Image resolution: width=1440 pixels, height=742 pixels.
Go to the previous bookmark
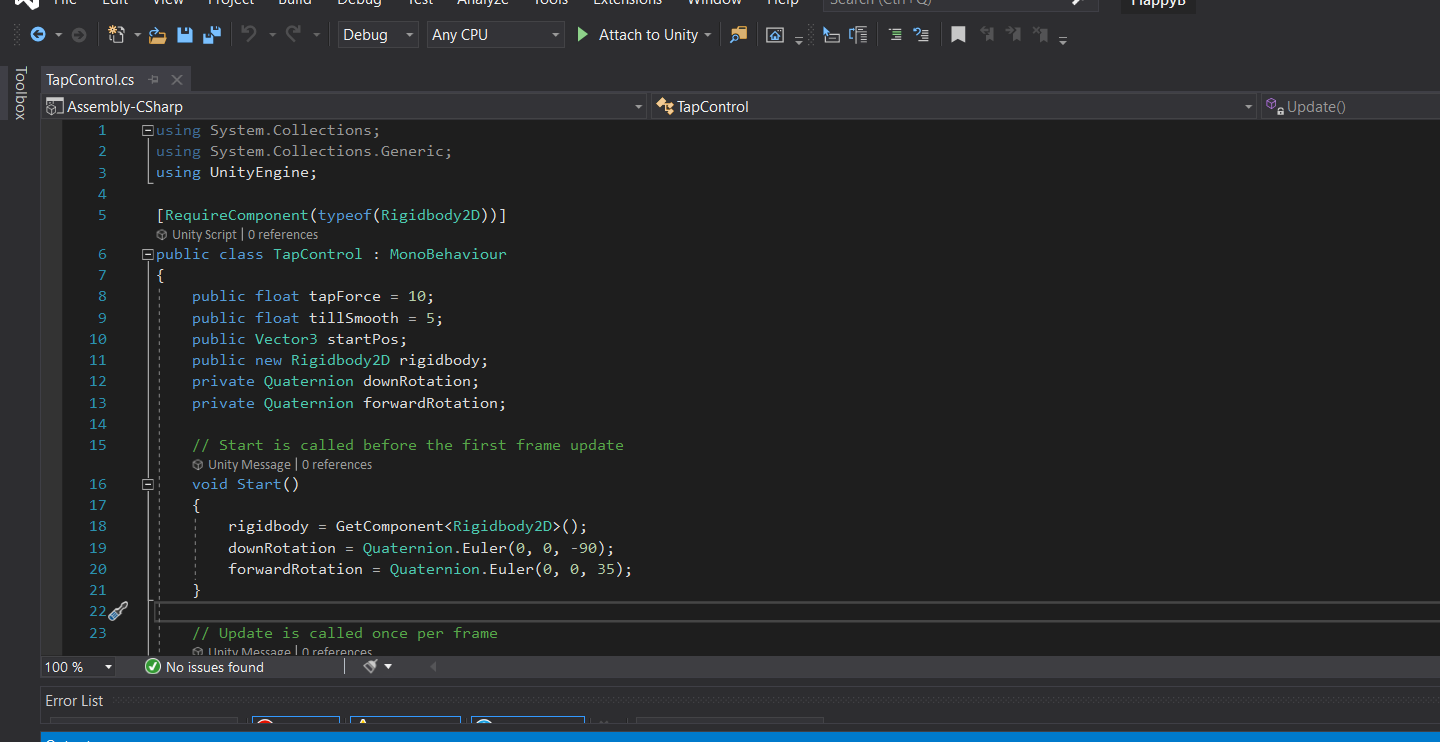click(987, 35)
